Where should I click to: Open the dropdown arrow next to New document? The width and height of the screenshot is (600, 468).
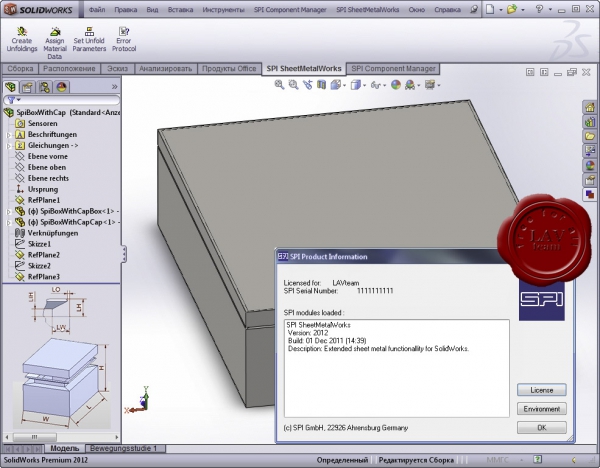pyautogui.click(x=501, y=10)
